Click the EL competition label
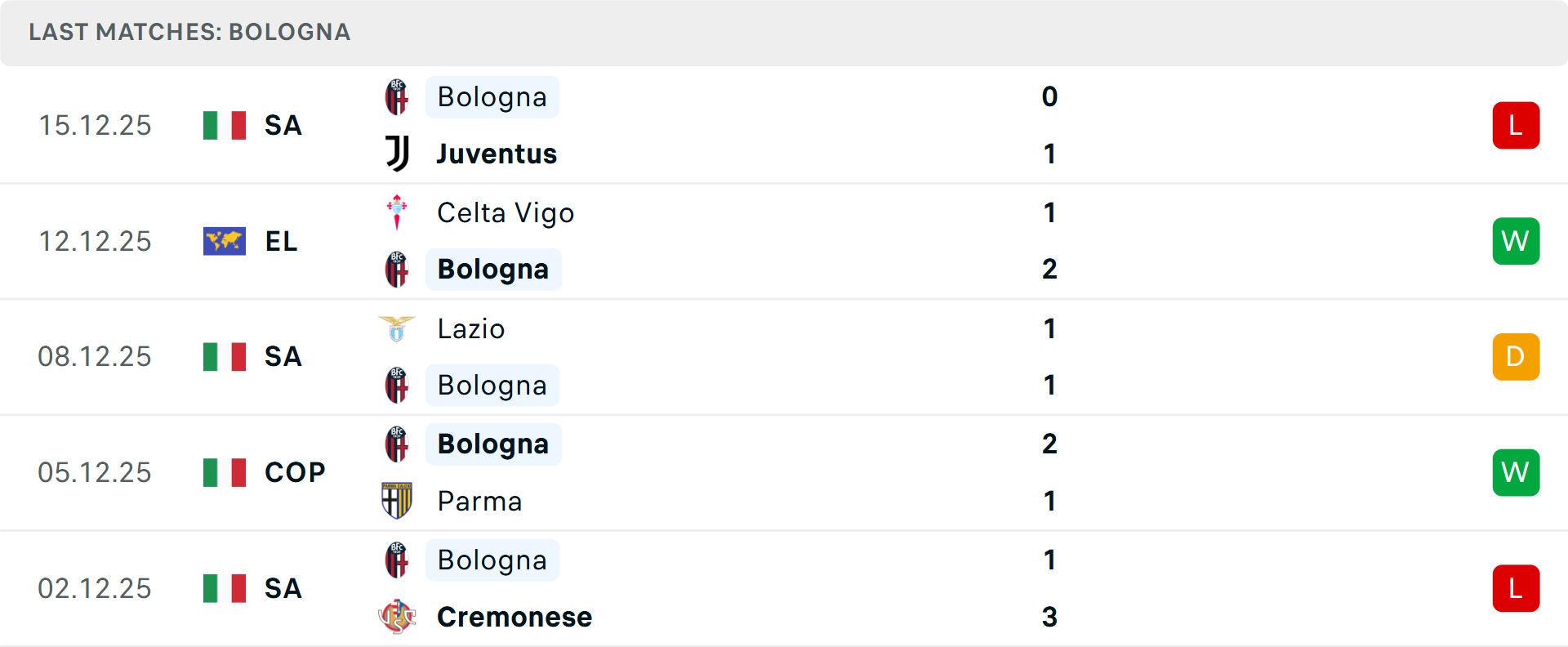This screenshot has height=647, width=1568. (x=281, y=241)
